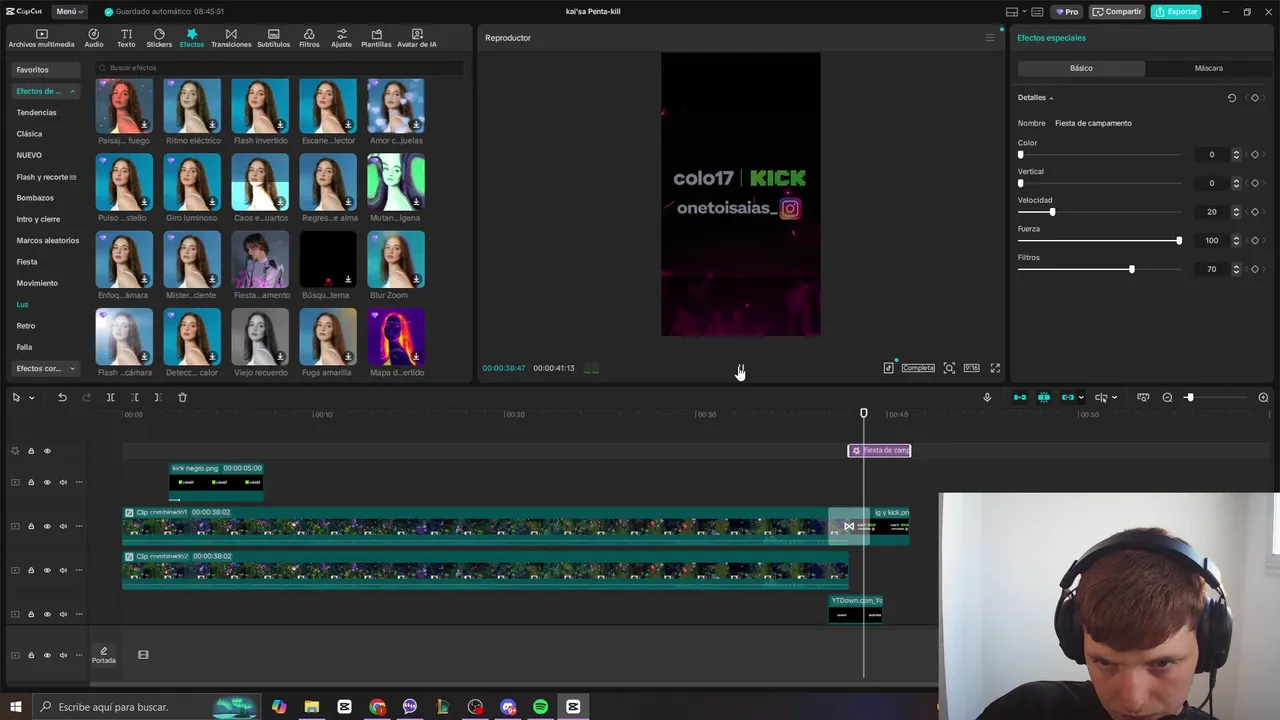Open the Transiciones tab

tap(231, 38)
